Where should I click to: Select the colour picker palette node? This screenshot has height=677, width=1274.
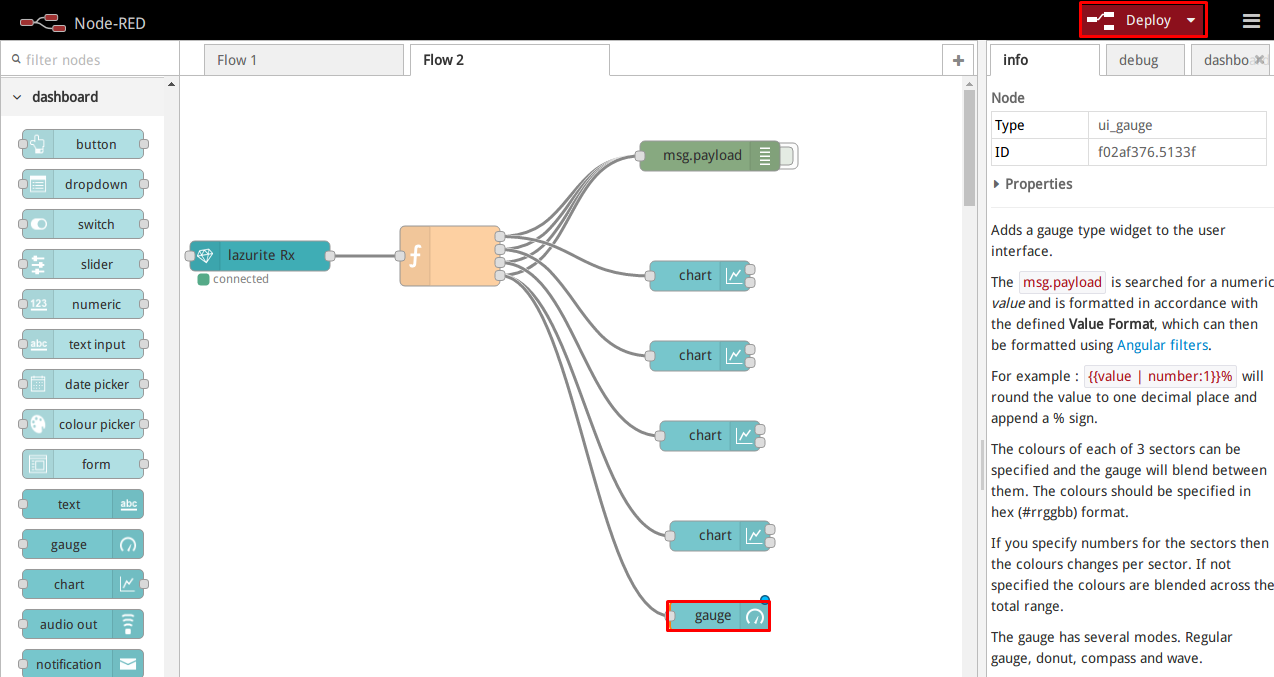[83, 424]
